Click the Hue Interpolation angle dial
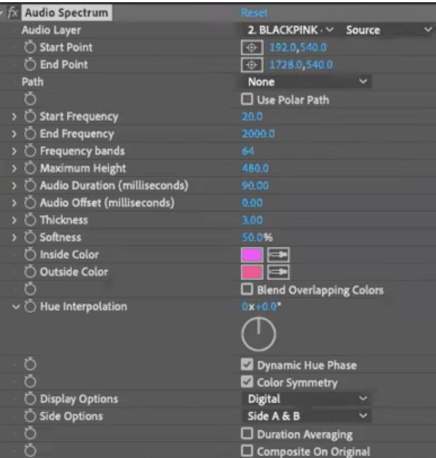Screen dimensions: 436x458 point(259,334)
